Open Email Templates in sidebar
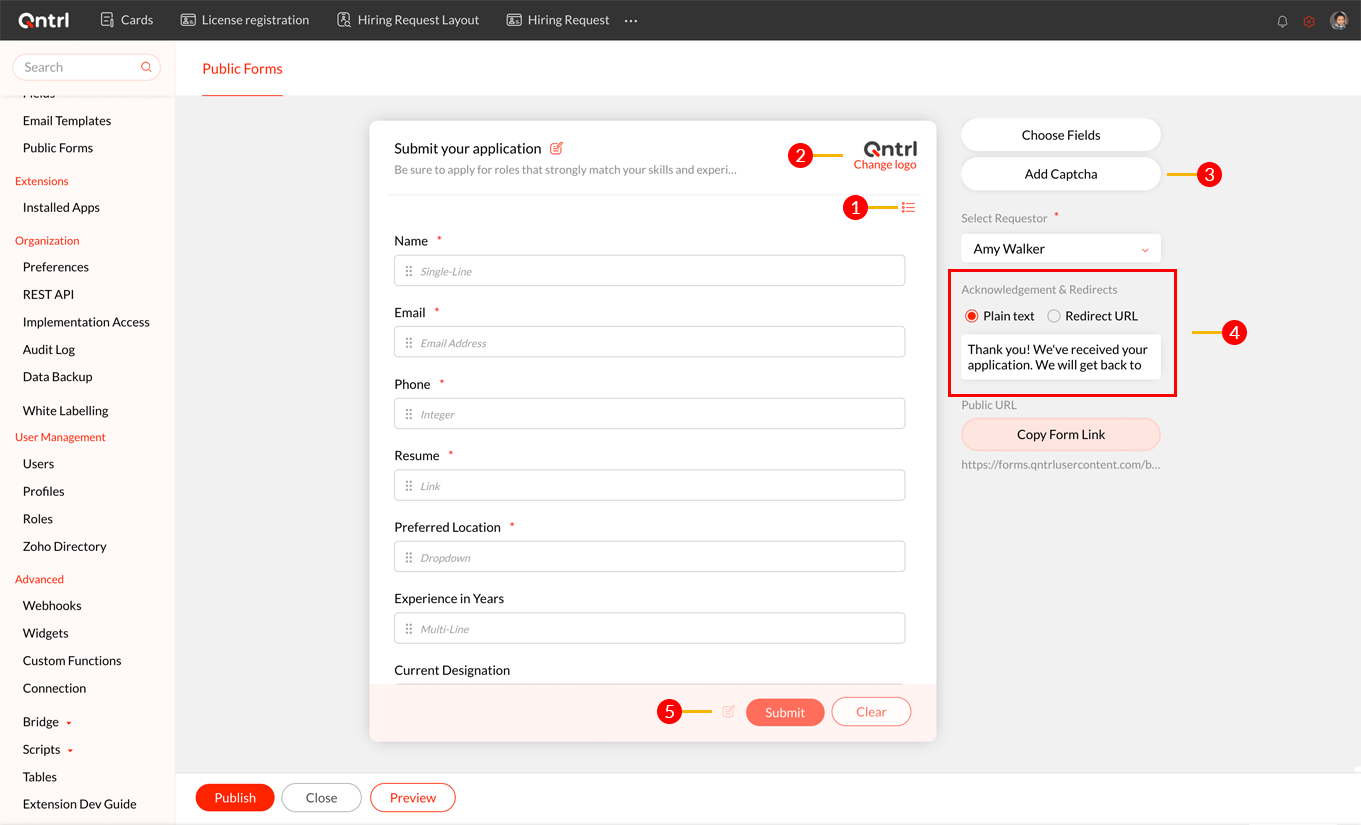This screenshot has height=825, width=1361. [67, 121]
